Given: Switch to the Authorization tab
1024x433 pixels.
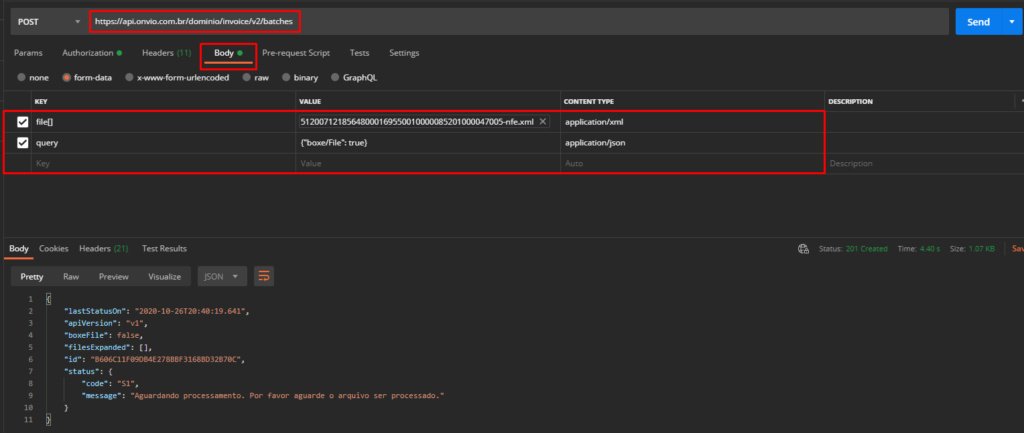Looking at the screenshot, I should coord(92,53).
